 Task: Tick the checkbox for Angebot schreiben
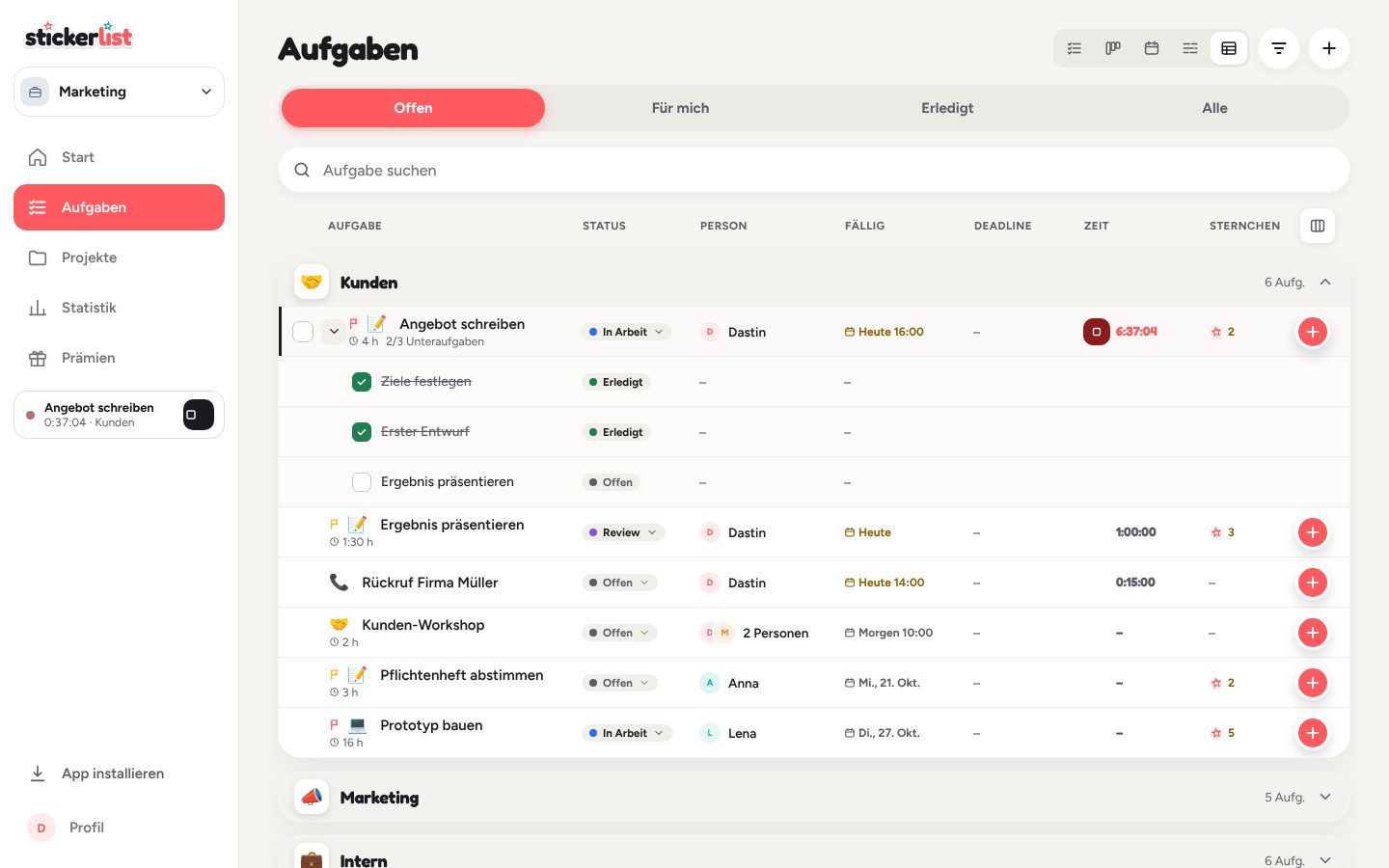click(303, 332)
